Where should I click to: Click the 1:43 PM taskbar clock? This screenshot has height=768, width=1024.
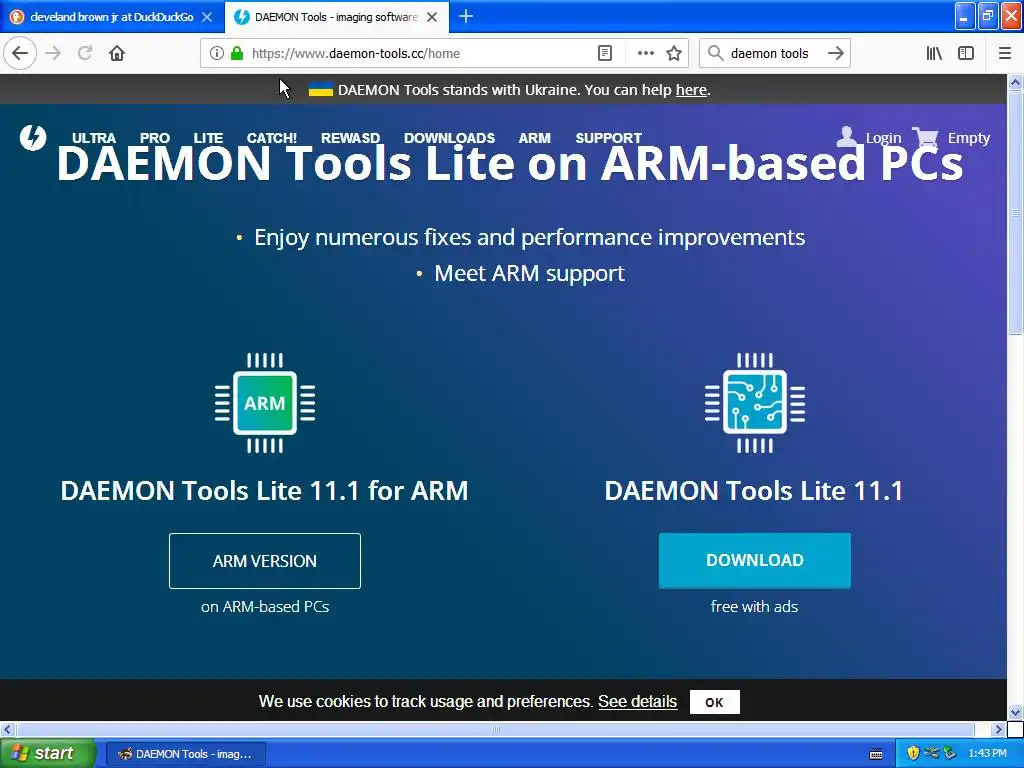pos(987,754)
